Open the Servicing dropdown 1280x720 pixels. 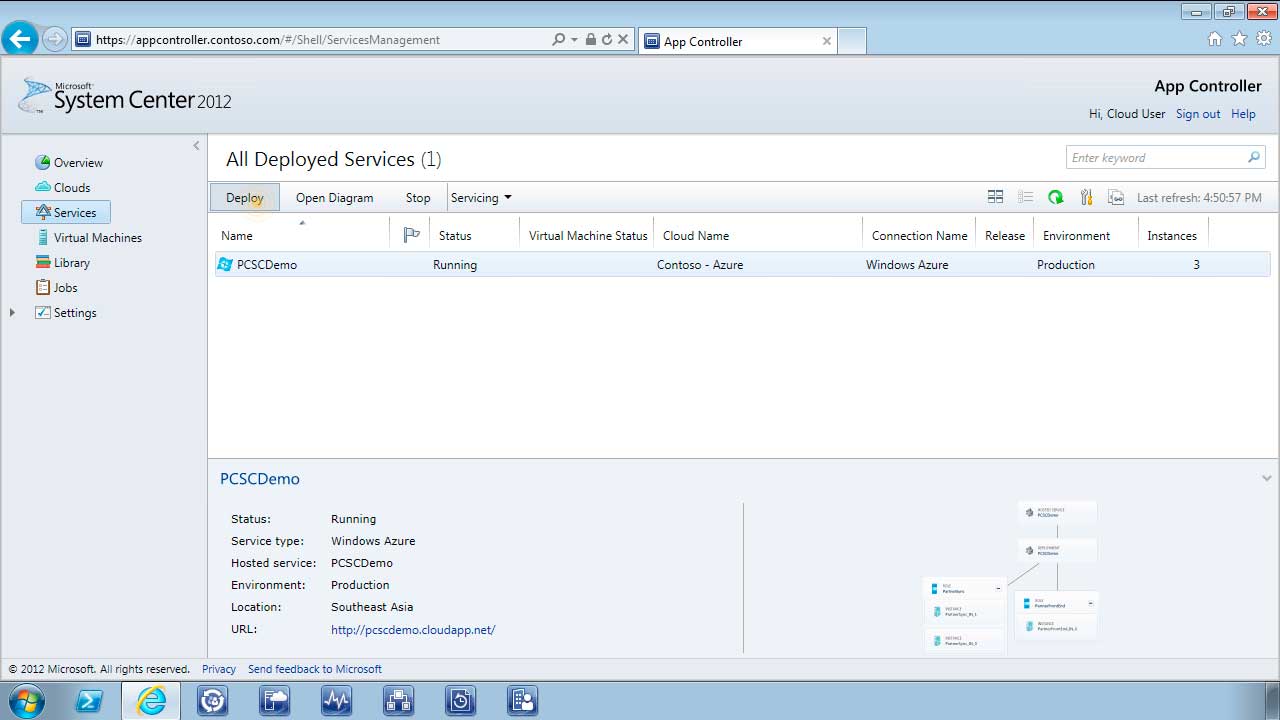tap(481, 197)
